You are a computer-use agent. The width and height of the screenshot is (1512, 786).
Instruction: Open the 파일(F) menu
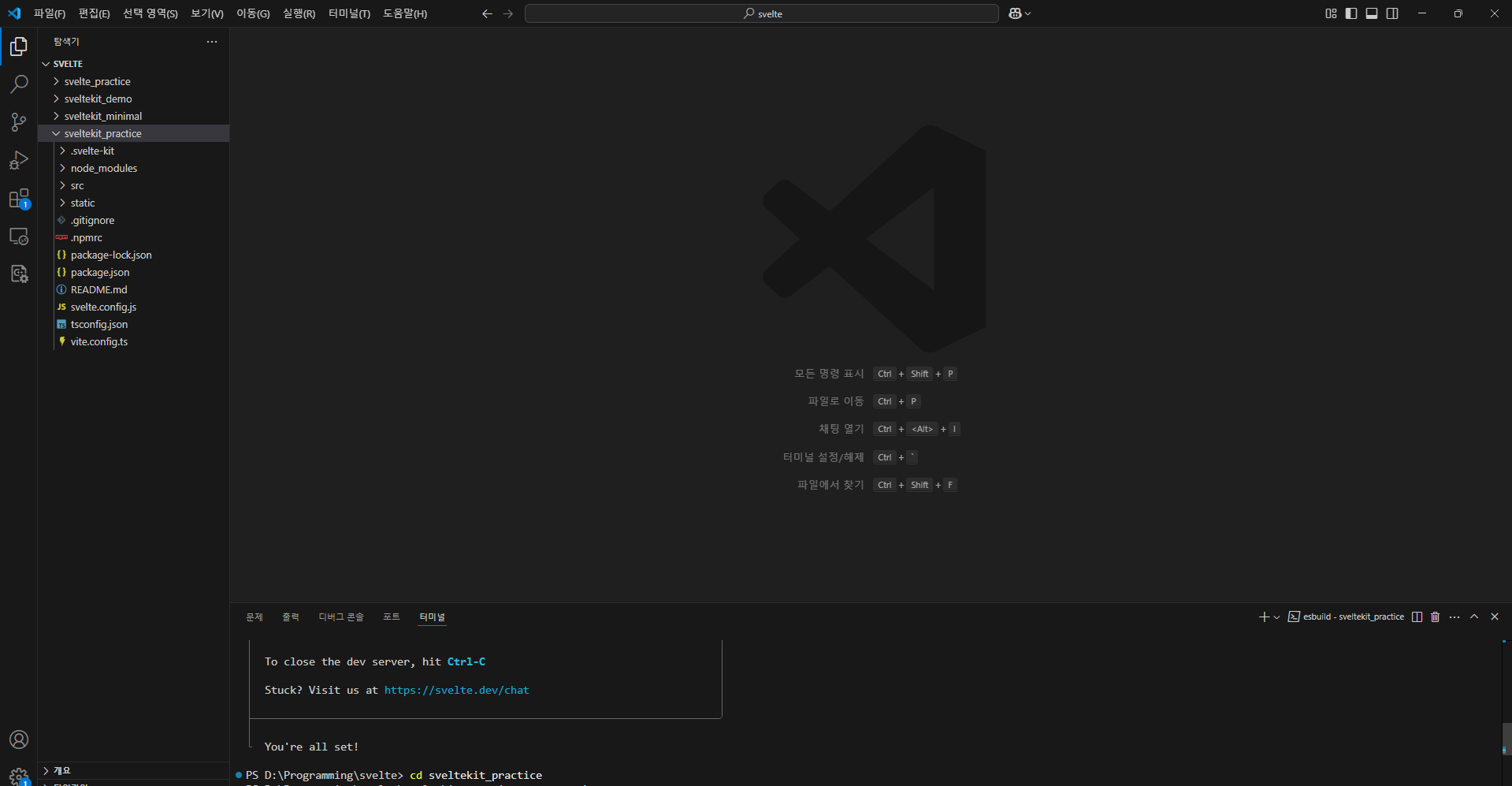50,13
